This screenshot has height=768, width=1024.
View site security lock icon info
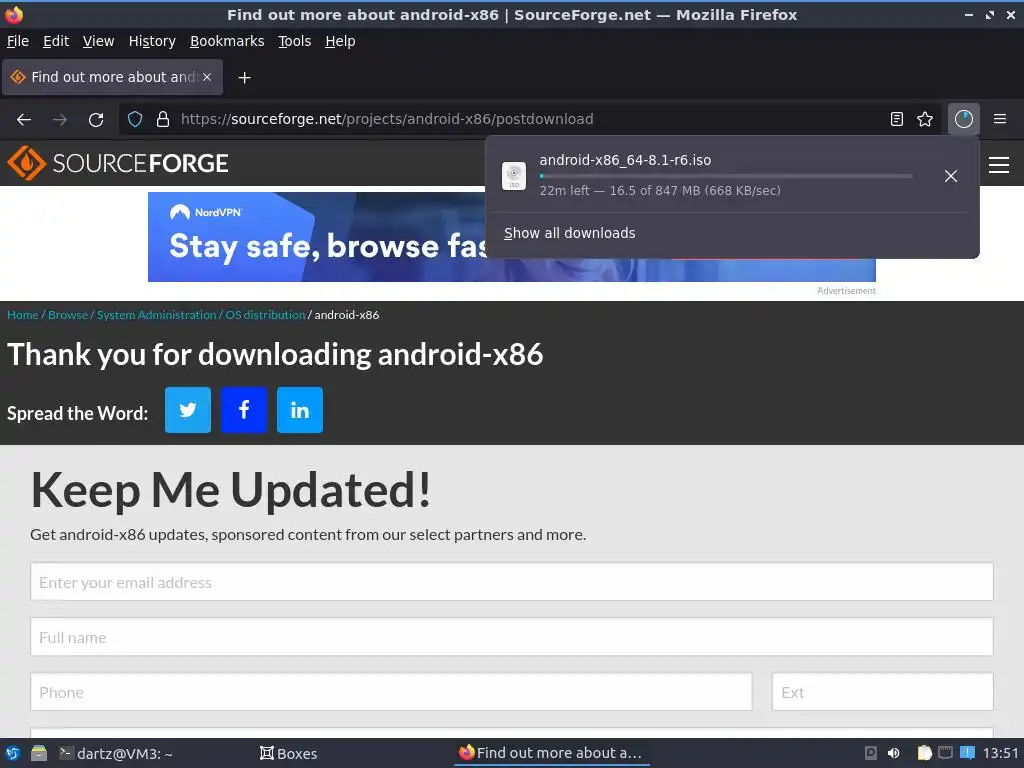point(163,119)
